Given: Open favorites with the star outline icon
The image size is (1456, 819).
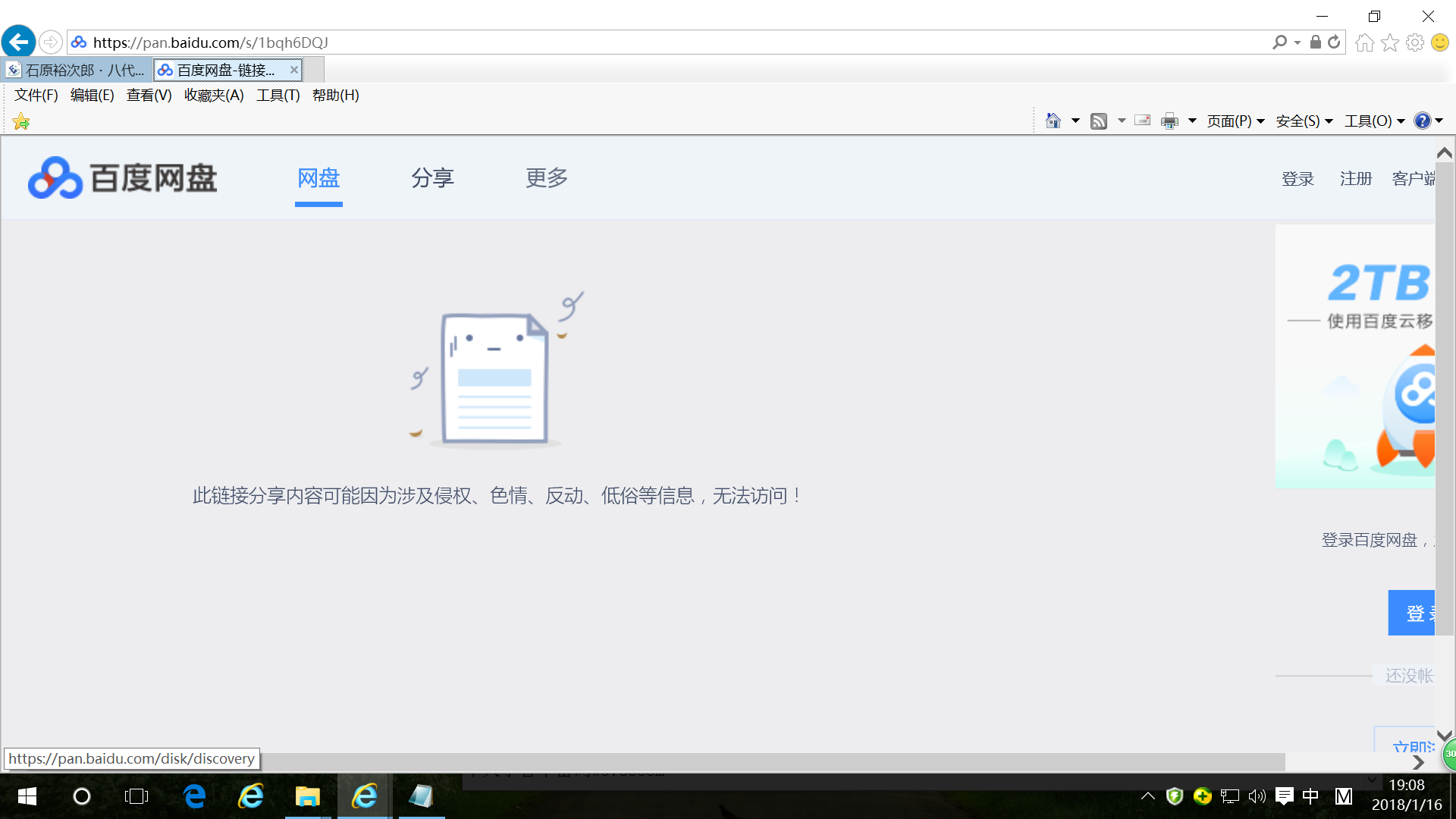Looking at the screenshot, I should (x=1390, y=42).
